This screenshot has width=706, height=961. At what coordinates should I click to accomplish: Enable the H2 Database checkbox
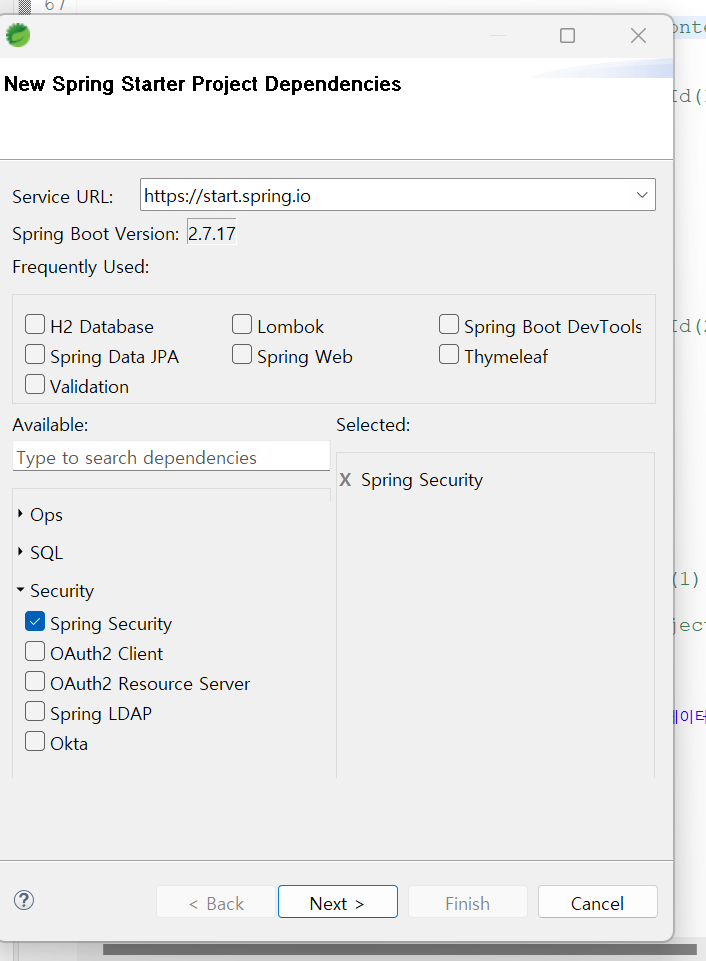(x=35, y=324)
